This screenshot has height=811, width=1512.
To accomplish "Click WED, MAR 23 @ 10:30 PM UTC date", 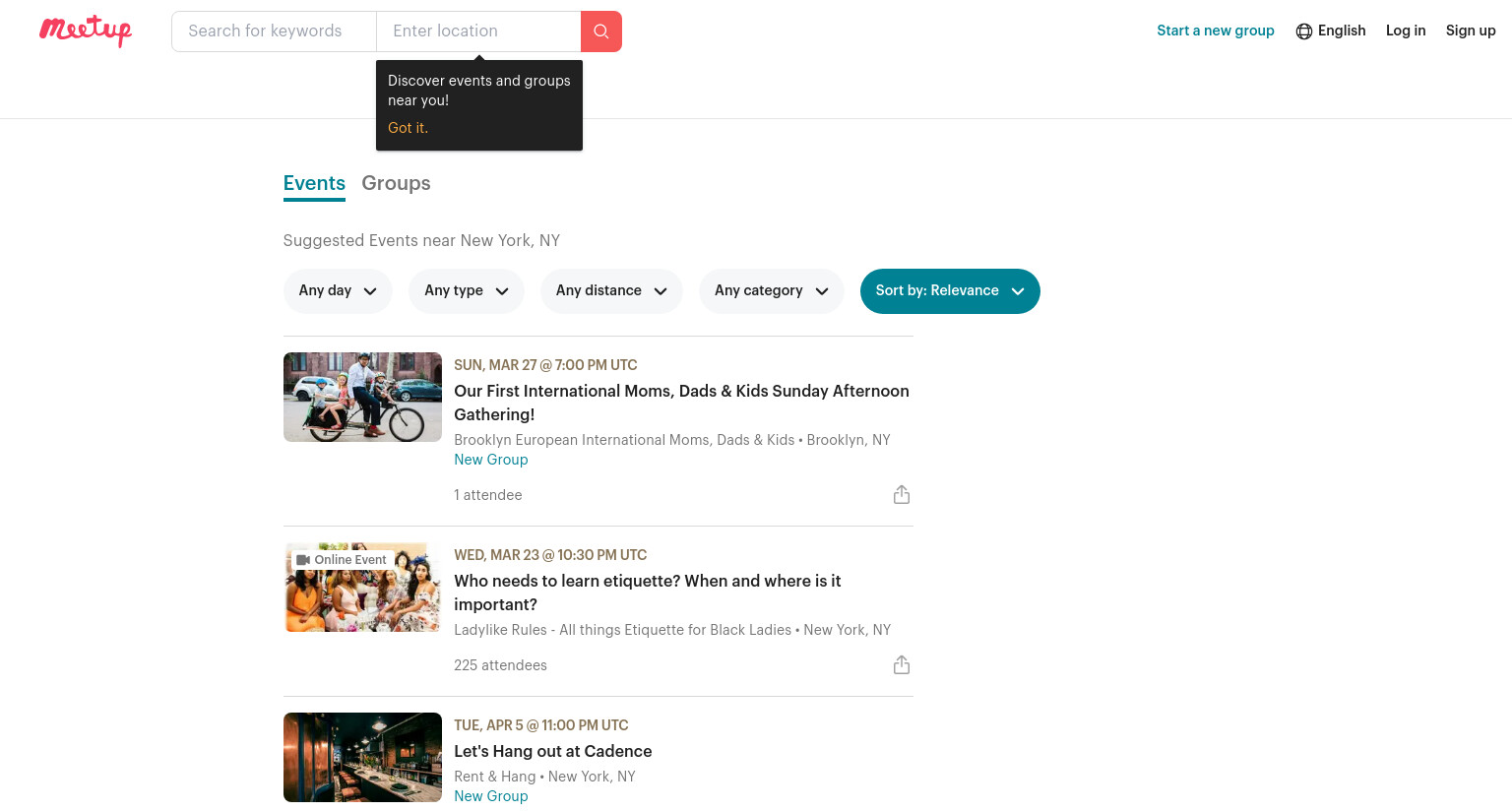I will [x=550, y=555].
